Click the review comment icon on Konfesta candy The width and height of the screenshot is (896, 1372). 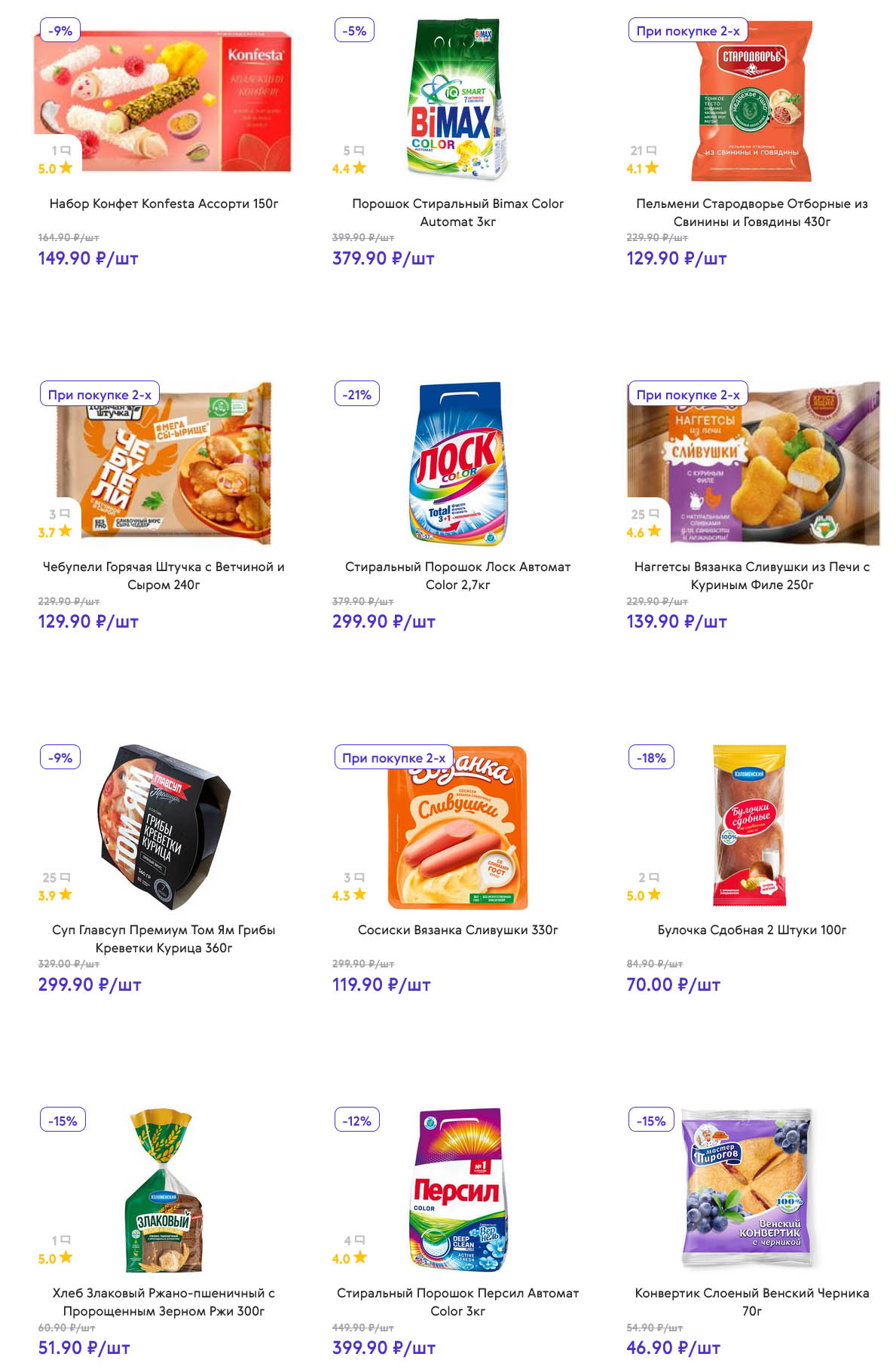(x=66, y=151)
